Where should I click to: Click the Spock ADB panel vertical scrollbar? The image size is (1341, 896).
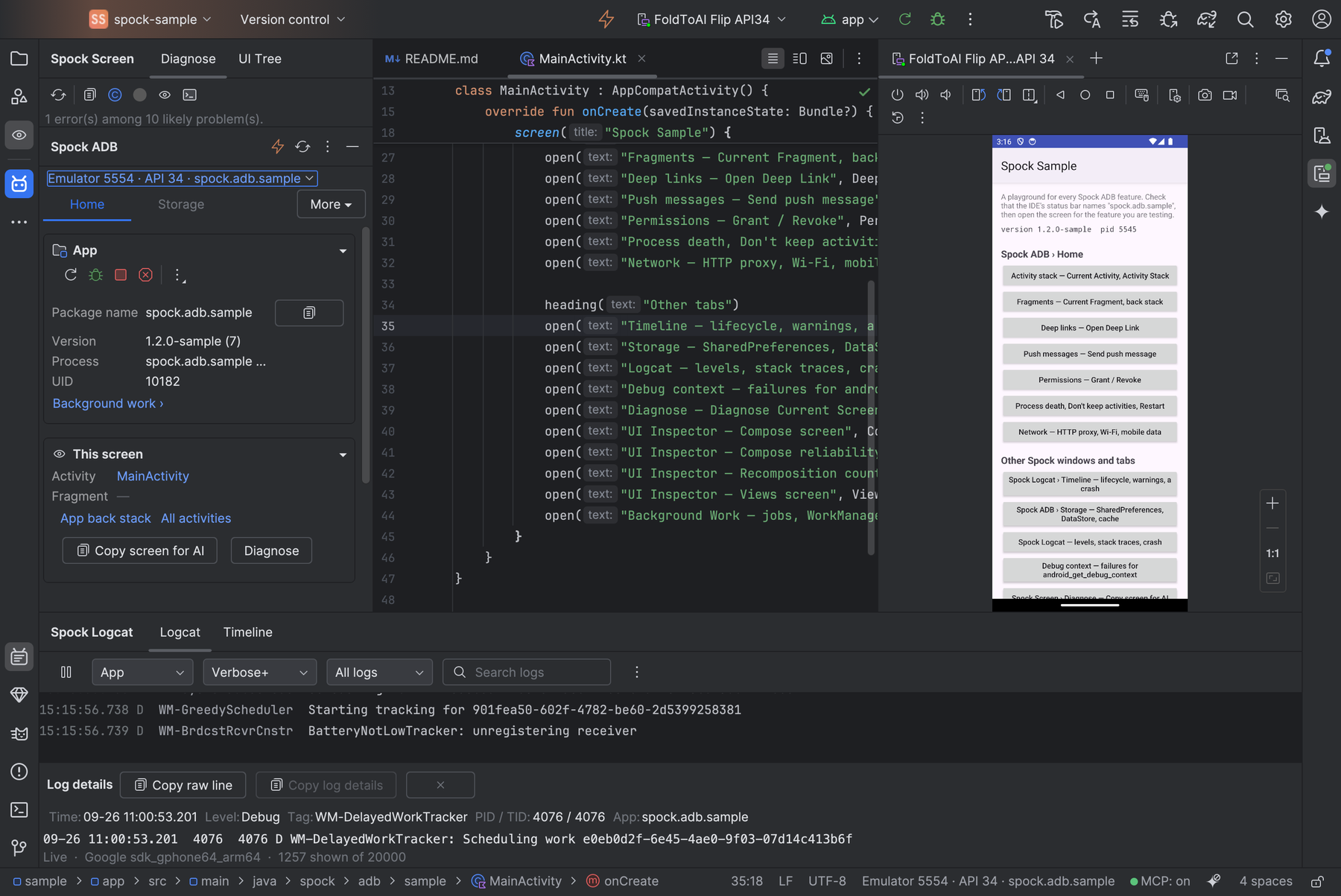pyautogui.click(x=365, y=355)
